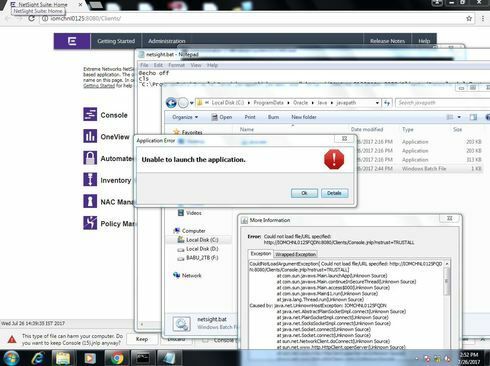This screenshot has width=490, height=366.
Task: Open the View menu in Notepad
Action: click(196, 65)
